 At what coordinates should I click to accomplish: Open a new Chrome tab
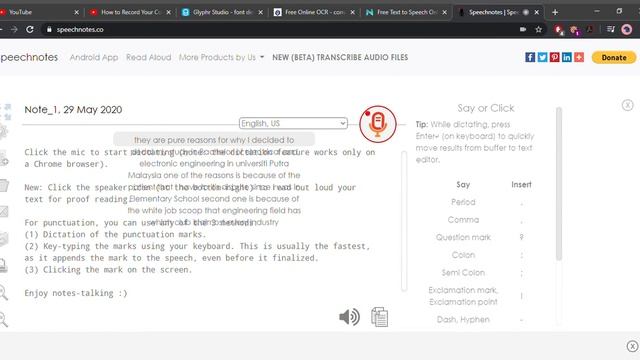pos(555,12)
